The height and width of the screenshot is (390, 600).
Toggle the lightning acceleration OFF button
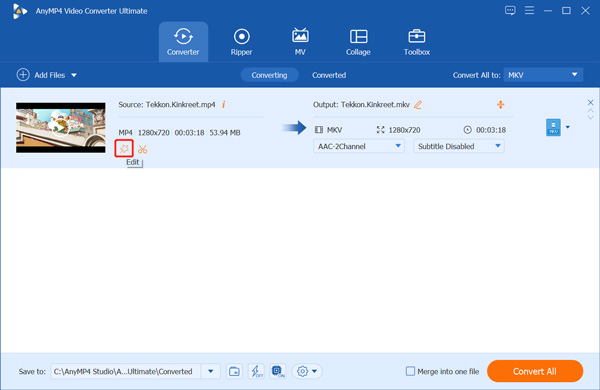coord(256,371)
